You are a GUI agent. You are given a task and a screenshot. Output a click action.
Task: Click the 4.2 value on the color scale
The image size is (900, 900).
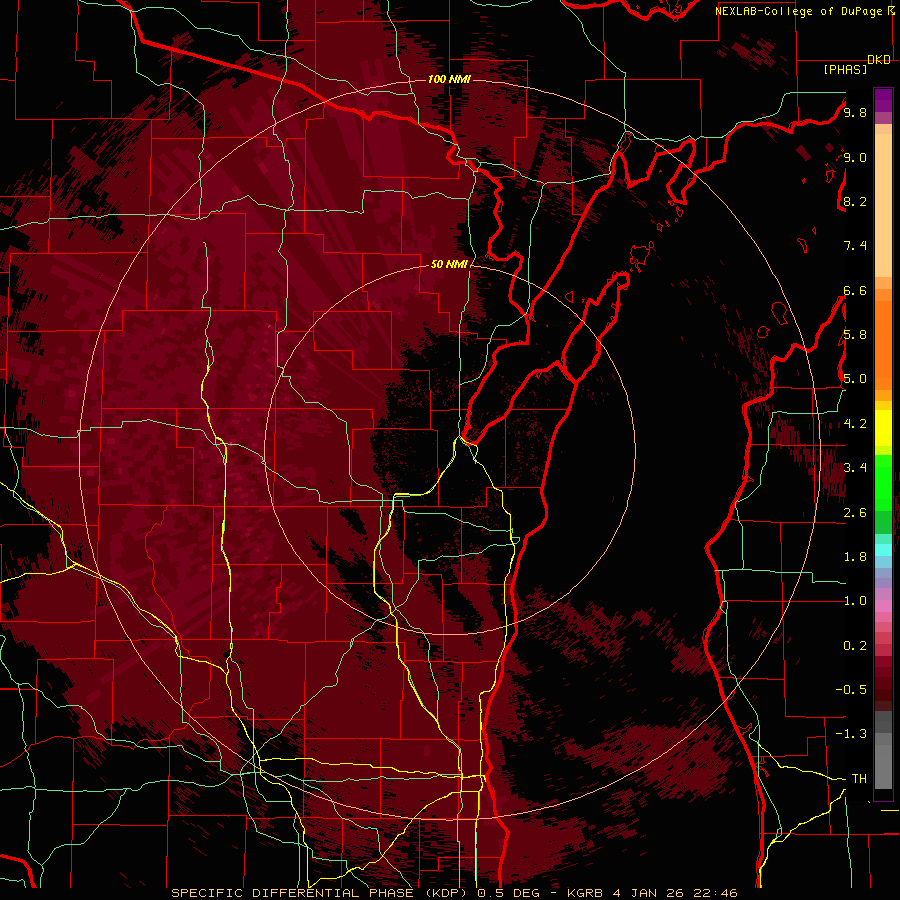coord(855,424)
